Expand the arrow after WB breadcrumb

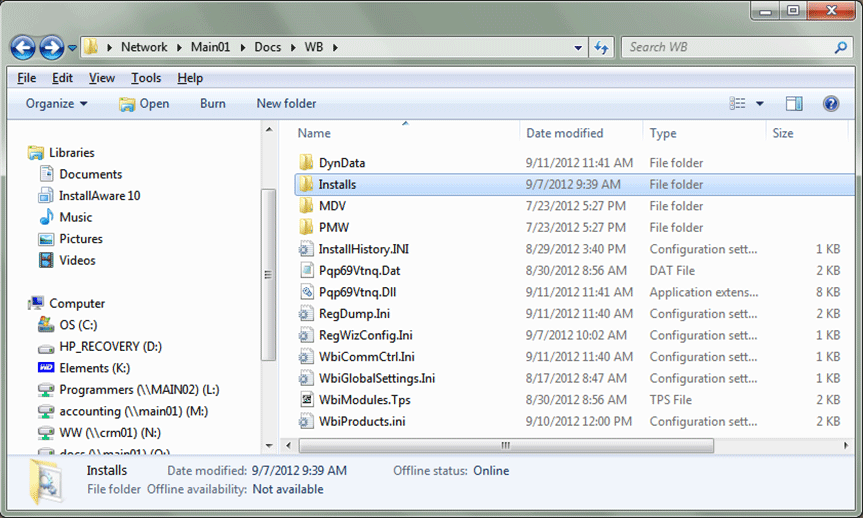[335, 48]
